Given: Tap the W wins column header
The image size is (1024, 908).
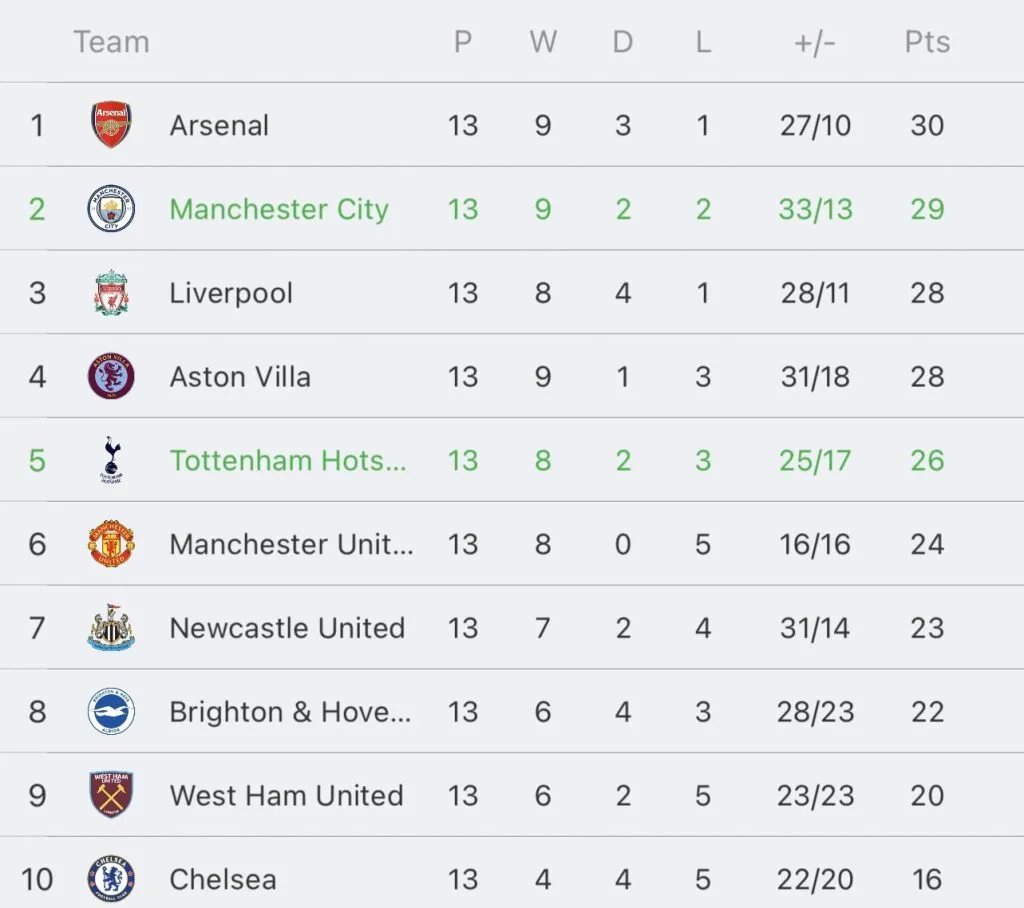Looking at the screenshot, I should pyautogui.click(x=543, y=42).
